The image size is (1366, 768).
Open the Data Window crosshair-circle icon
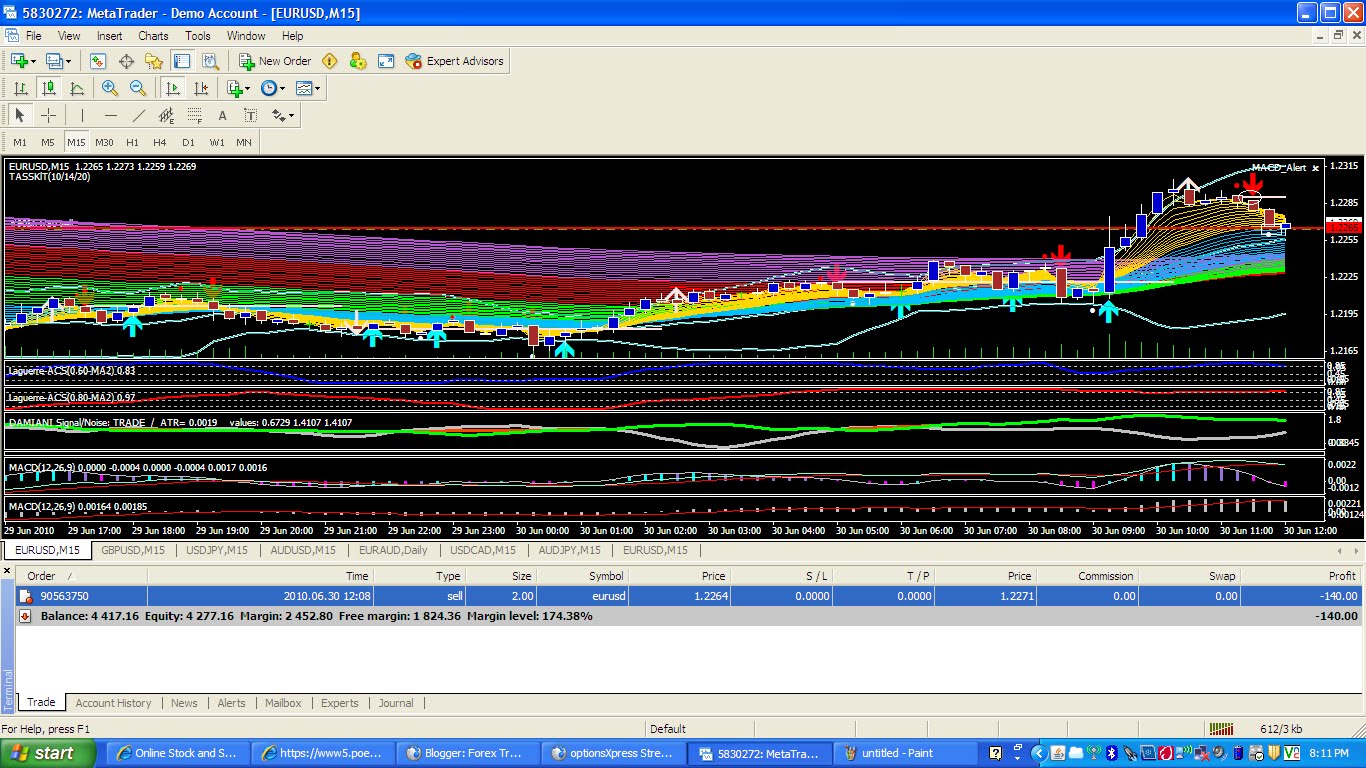click(126, 61)
